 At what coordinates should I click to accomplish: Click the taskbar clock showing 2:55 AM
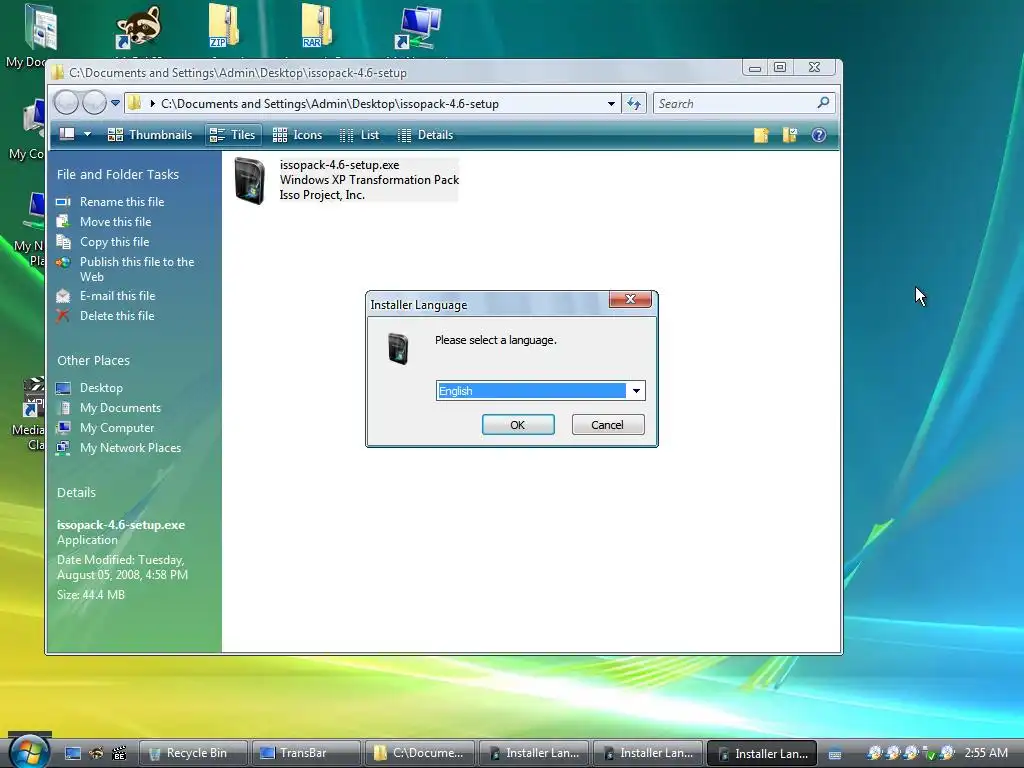(x=985, y=752)
